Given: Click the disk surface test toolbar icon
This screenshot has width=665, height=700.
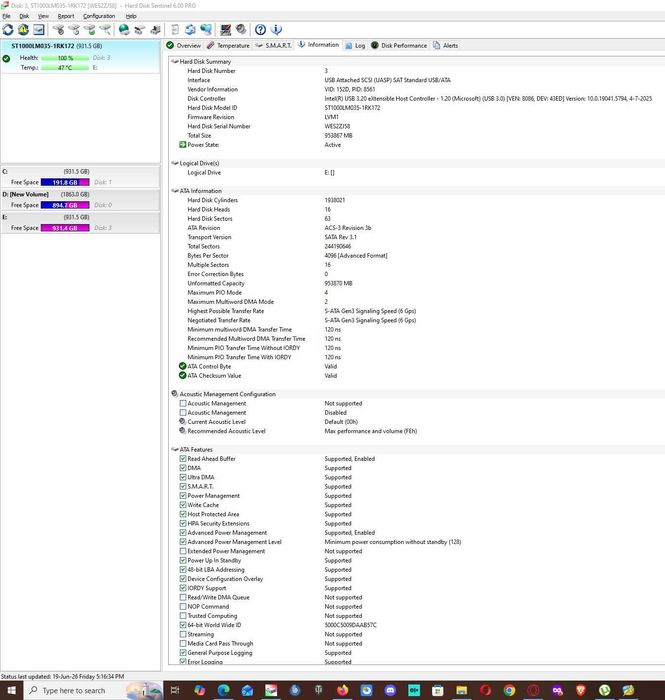Looking at the screenshot, I should 105,30.
